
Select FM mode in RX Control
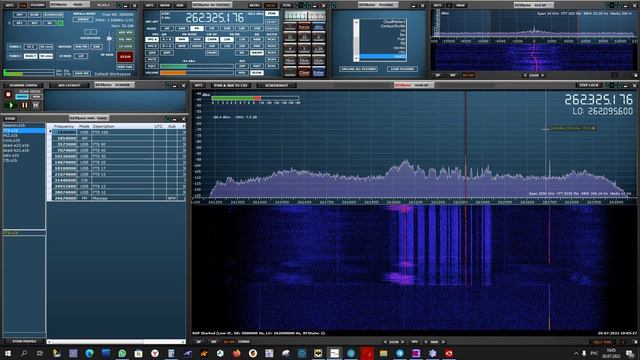(197, 29)
